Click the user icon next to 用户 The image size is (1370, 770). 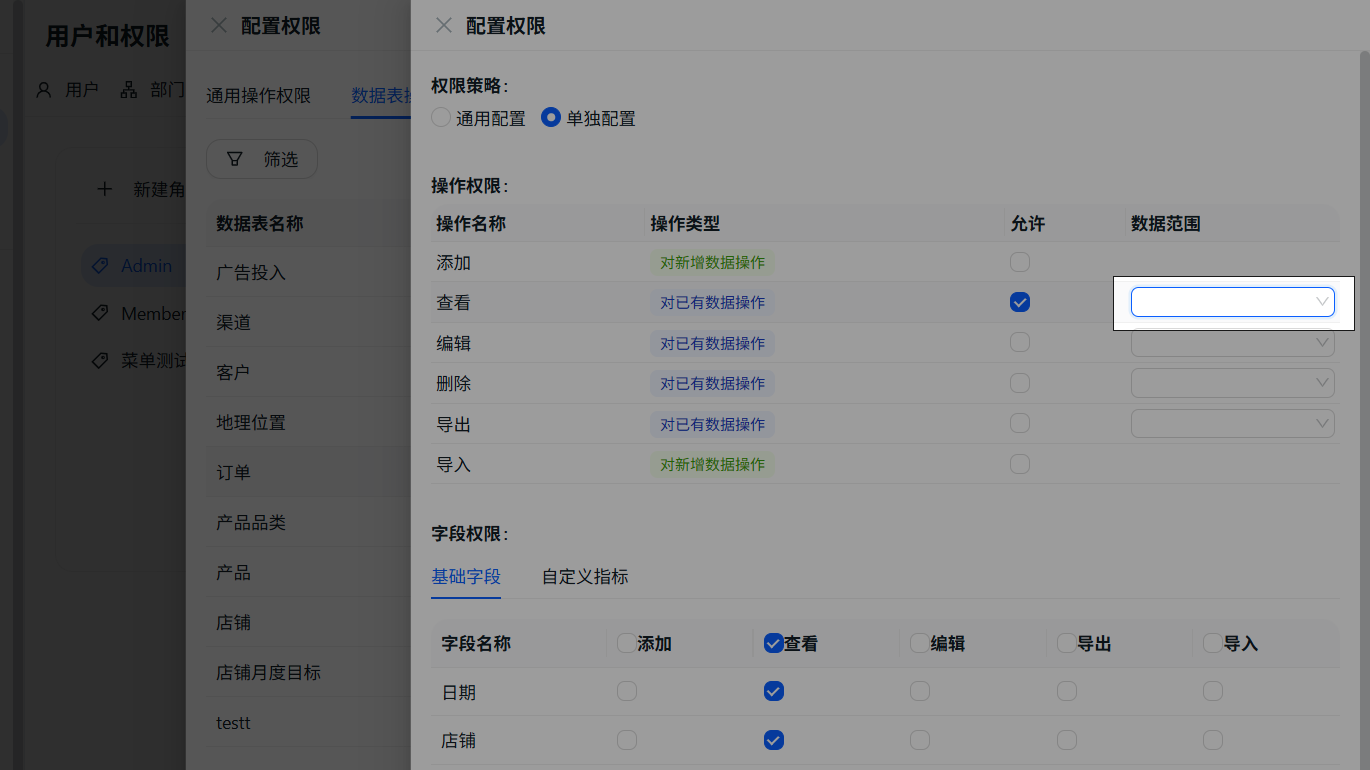pyautogui.click(x=44, y=90)
